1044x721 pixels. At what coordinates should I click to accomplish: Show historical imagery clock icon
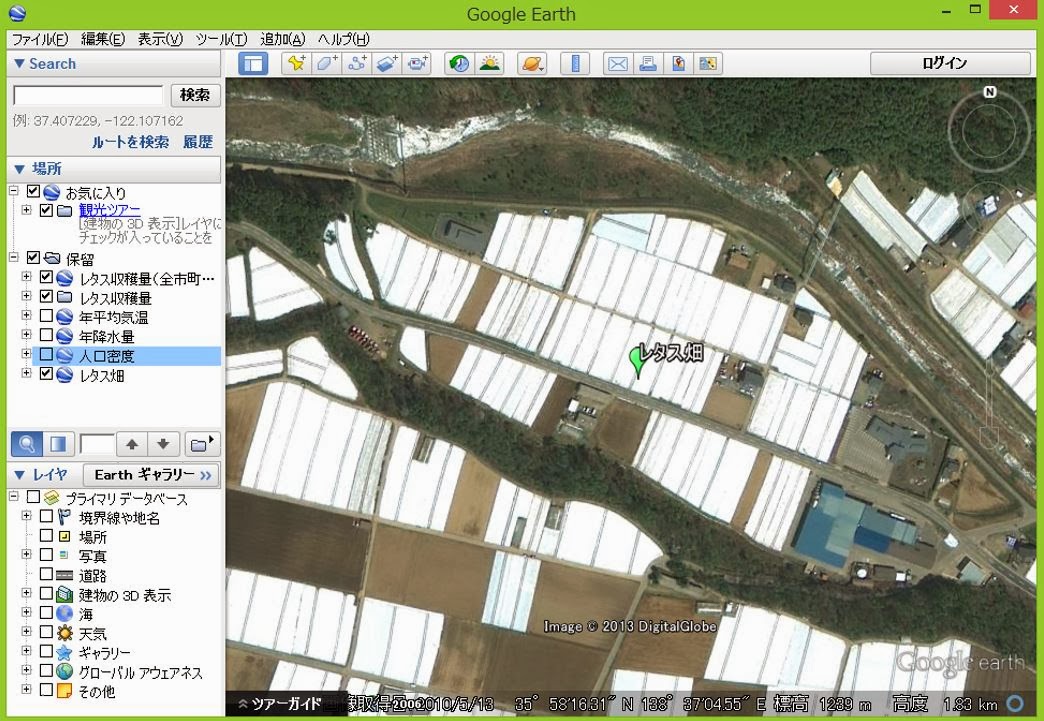point(459,64)
